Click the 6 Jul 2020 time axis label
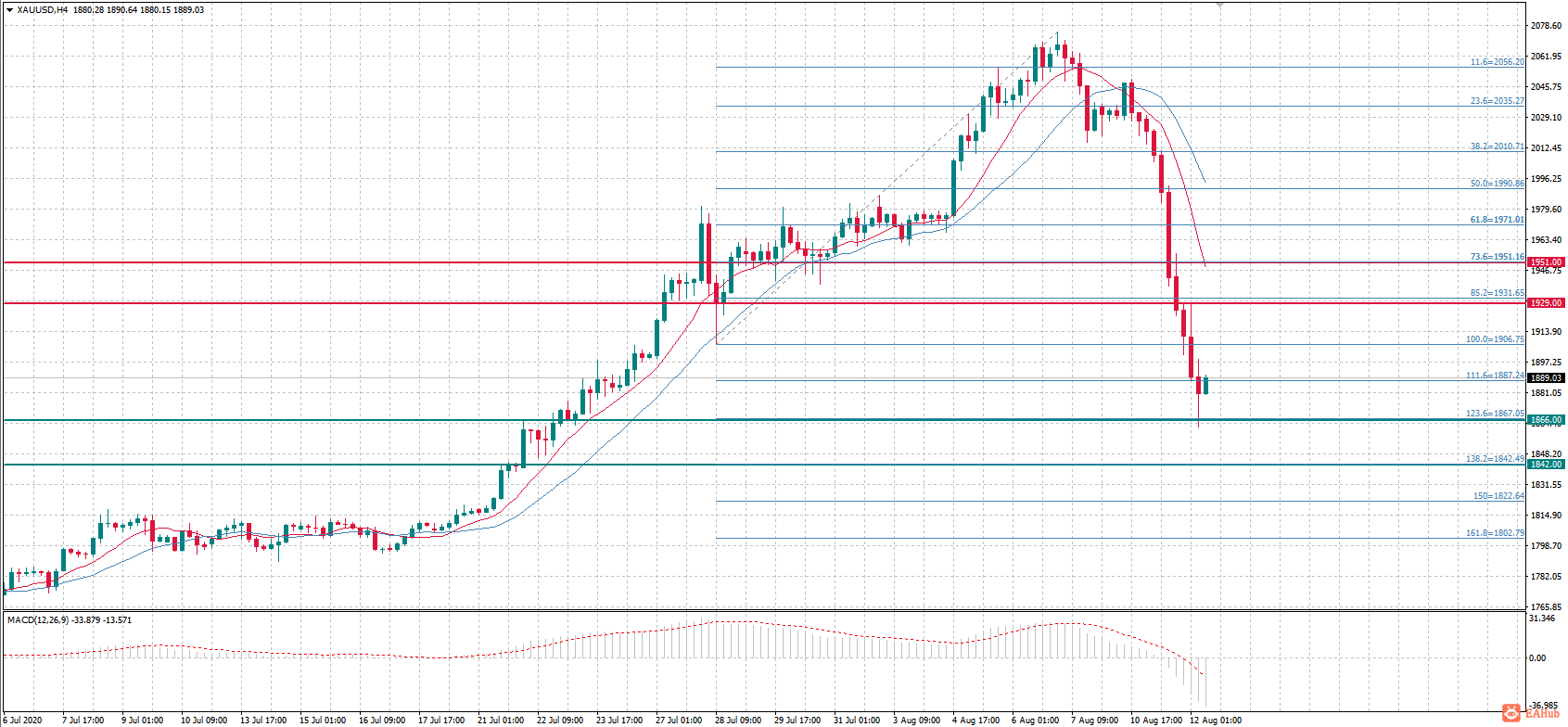 click(22, 721)
